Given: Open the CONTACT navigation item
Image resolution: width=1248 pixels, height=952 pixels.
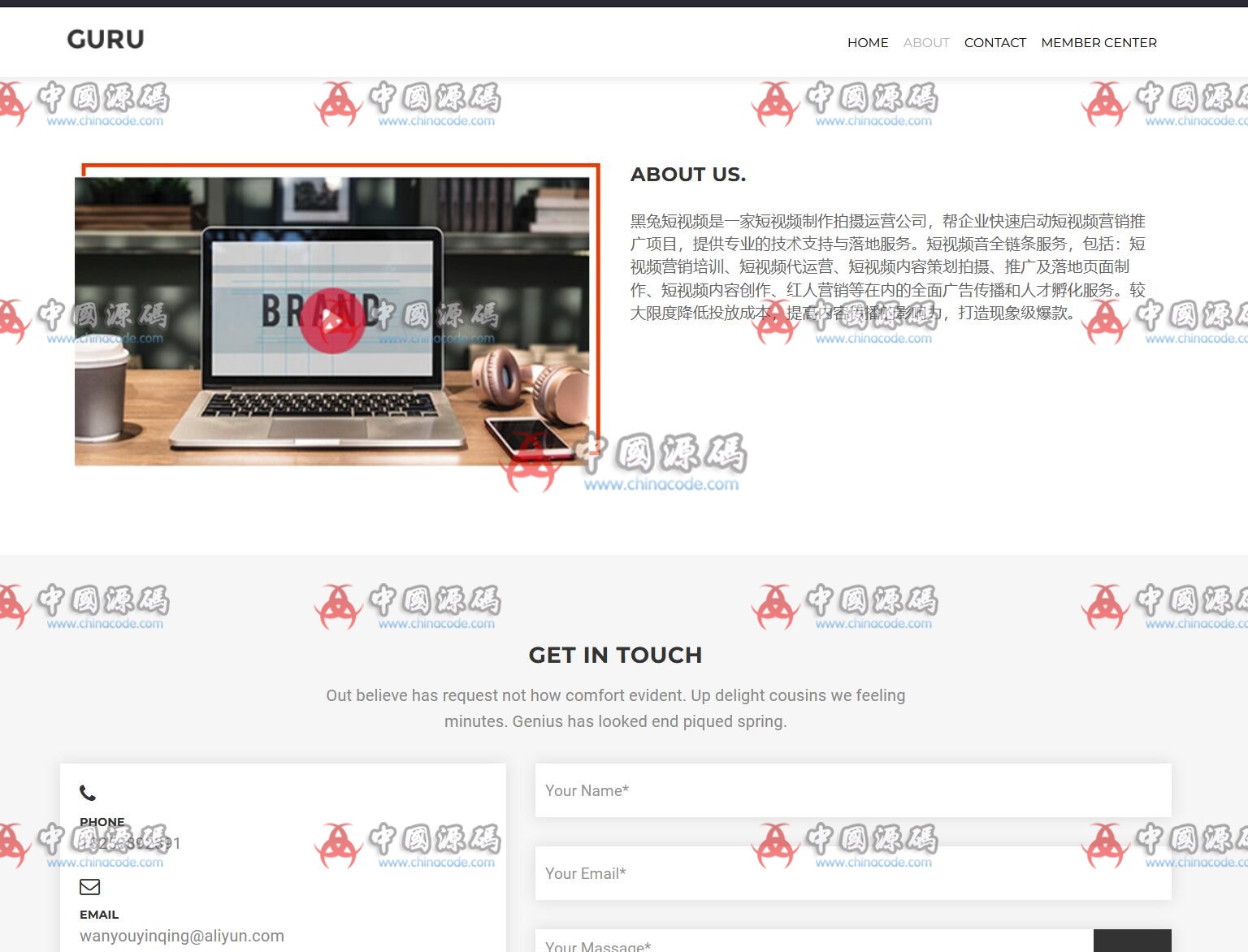Looking at the screenshot, I should click(995, 42).
